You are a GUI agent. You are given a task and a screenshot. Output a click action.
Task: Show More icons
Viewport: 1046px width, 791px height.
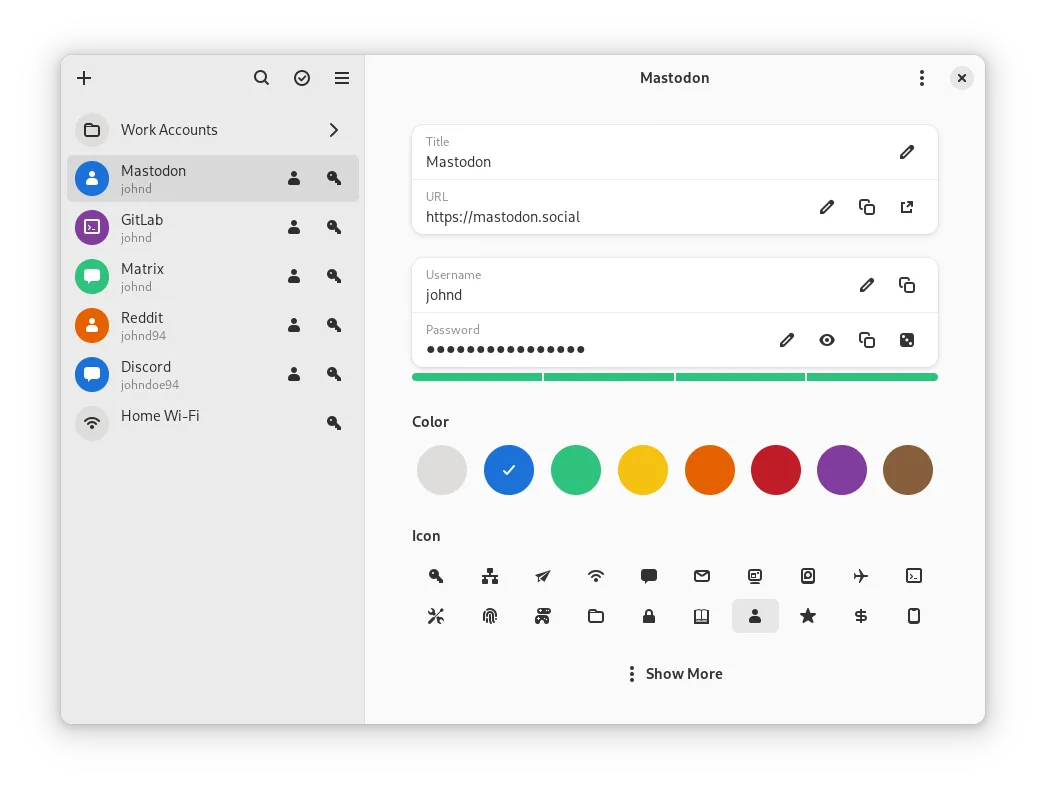click(x=675, y=673)
